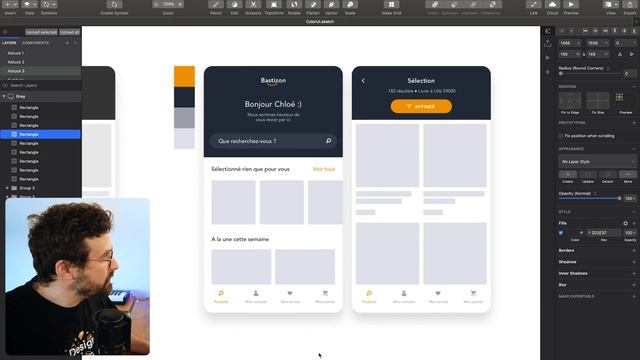The width and height of the screenshot is (640, 360).
Task: Click the Create Symbol toolbar icon
Action: [x=114, y=5]
